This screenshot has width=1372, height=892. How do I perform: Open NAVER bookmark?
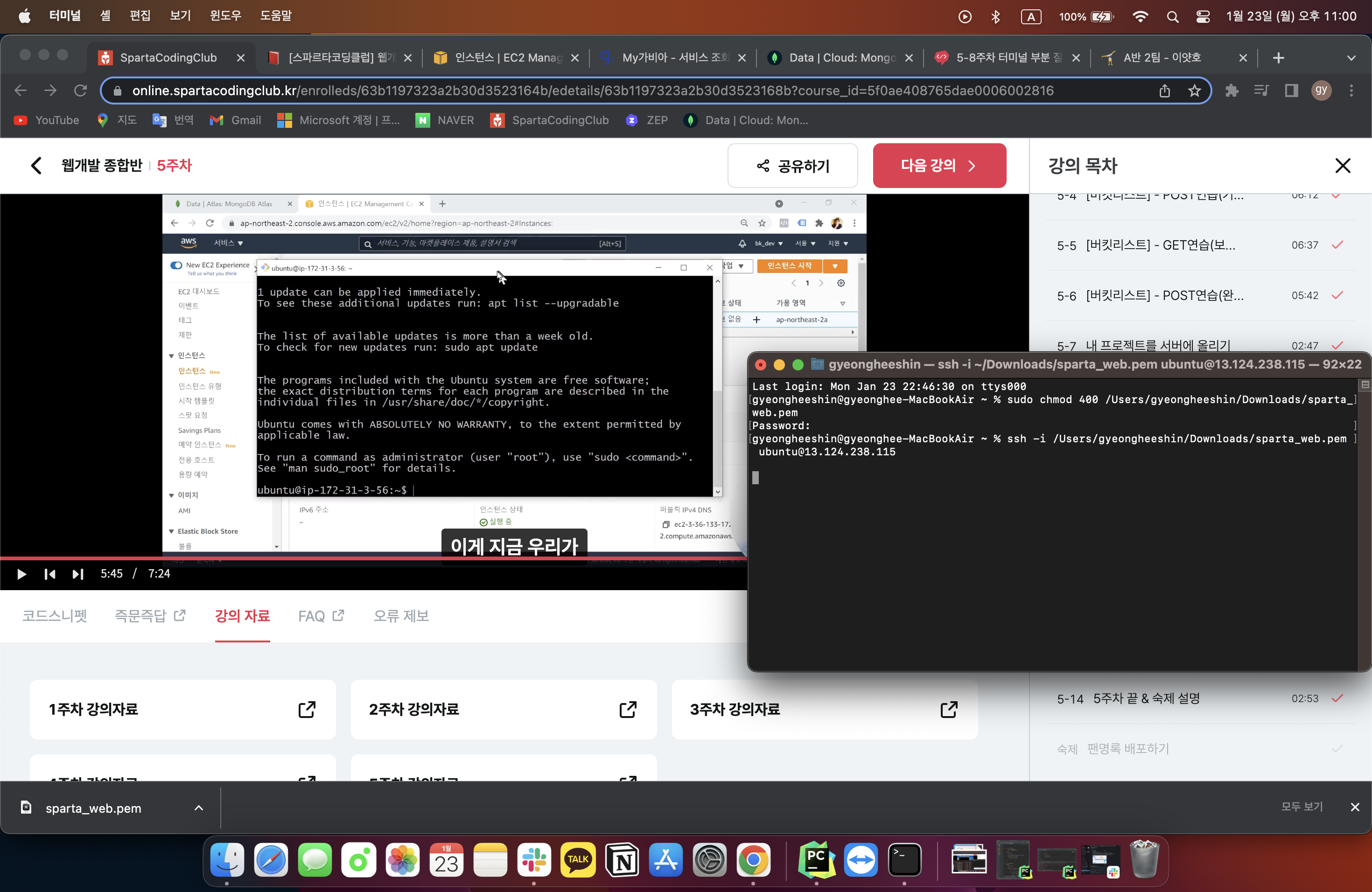[x=444, y=120]
